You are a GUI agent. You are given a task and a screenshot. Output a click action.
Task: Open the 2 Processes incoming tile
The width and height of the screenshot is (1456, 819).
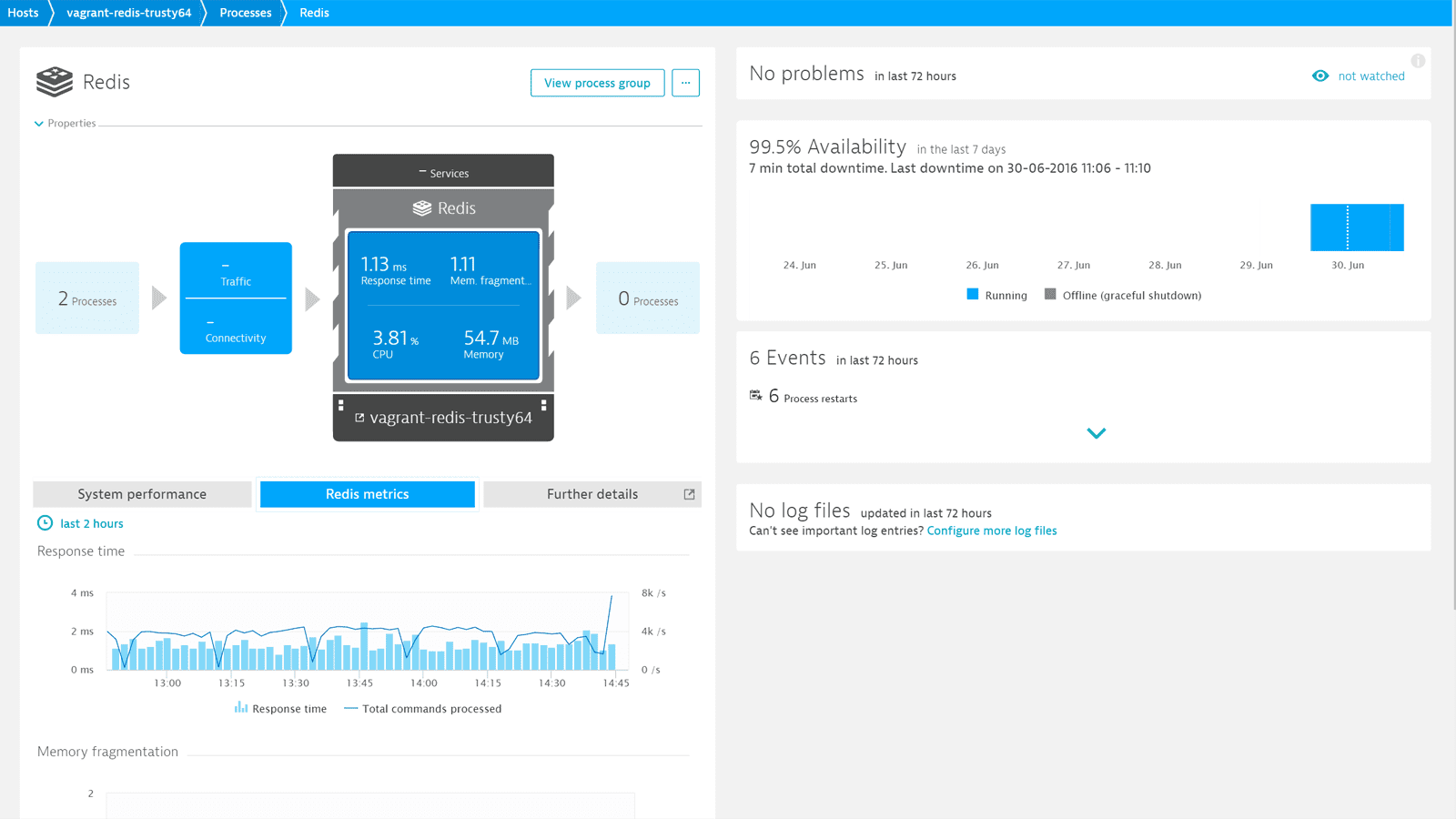[x=87, y=298]
